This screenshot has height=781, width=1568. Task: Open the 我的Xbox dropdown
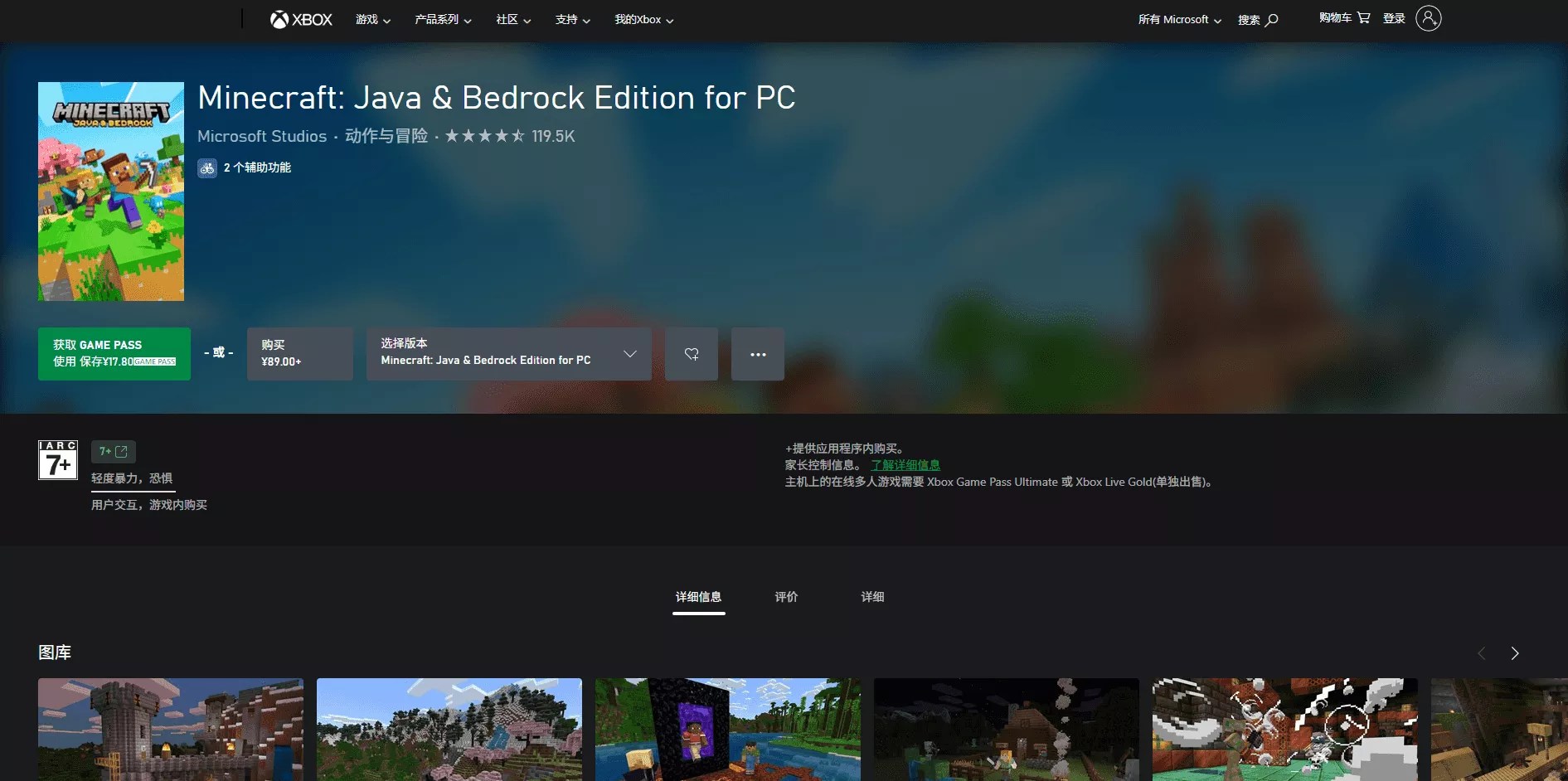(643, 19)
